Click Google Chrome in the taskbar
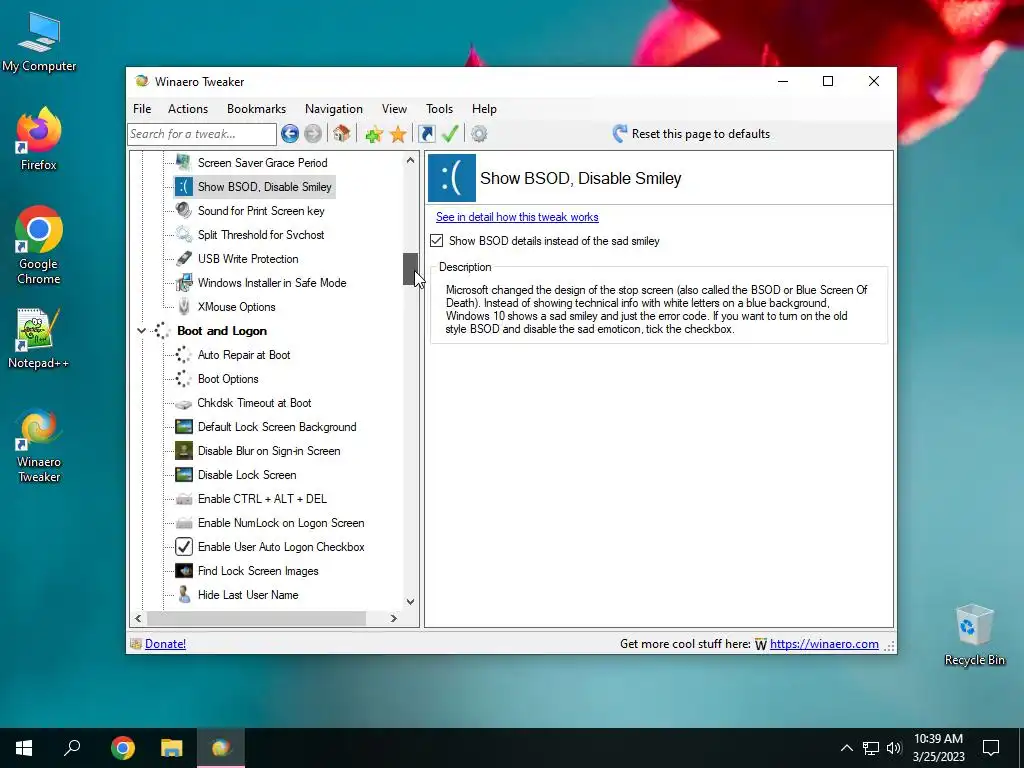 point(123,748)
